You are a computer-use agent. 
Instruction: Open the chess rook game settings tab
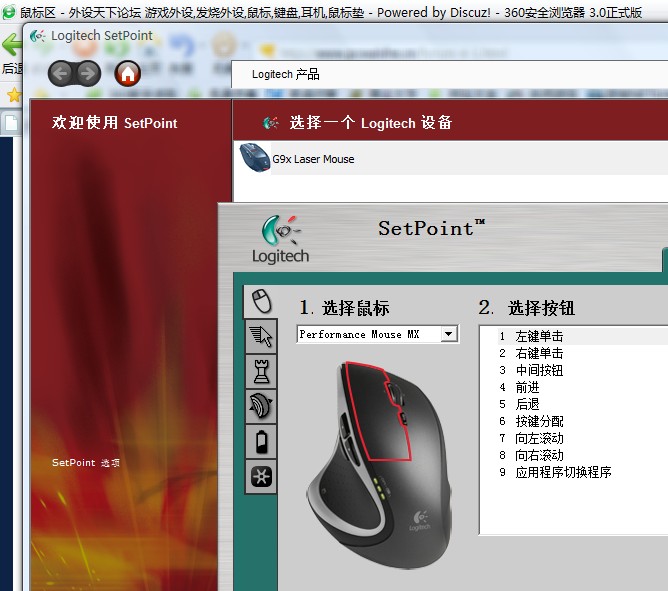261,371
